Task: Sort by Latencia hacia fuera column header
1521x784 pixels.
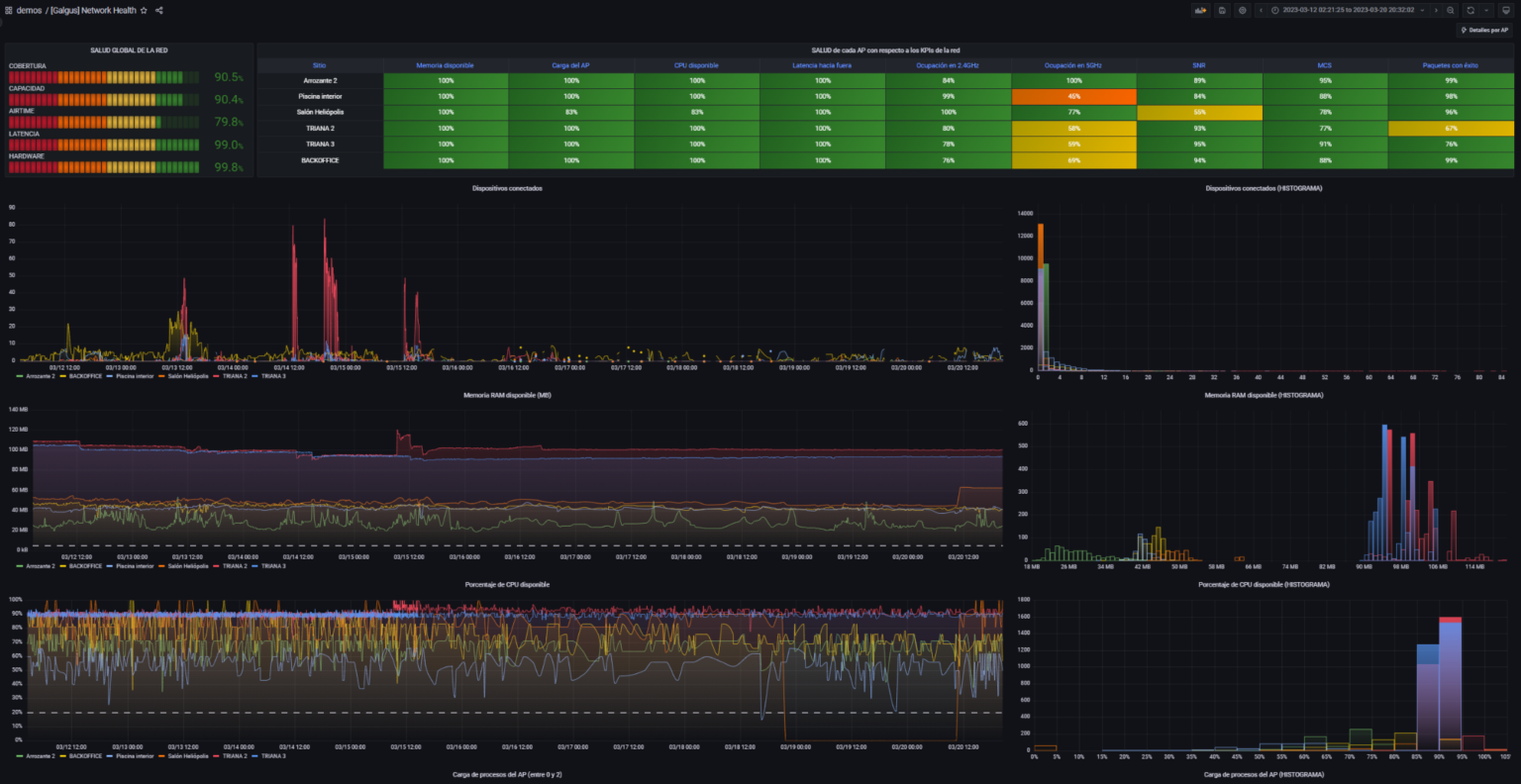Action: 822,65
